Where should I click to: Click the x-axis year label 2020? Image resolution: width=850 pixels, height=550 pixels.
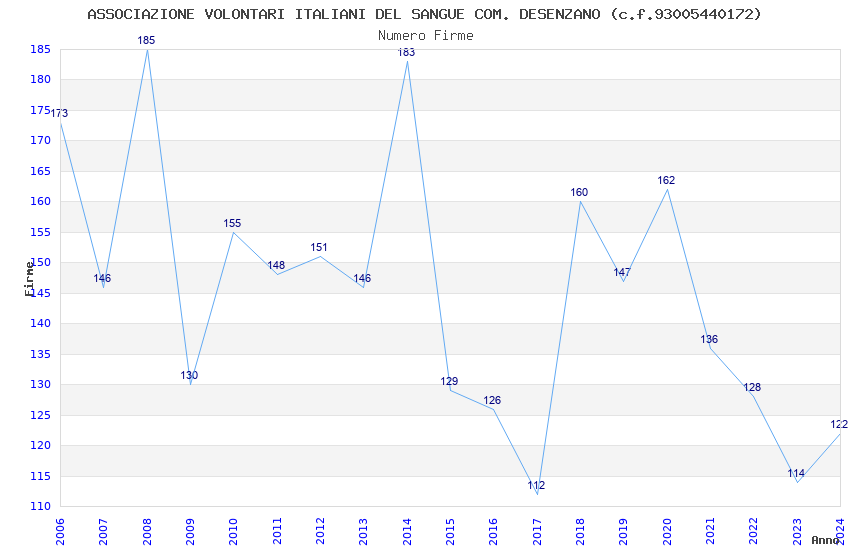point(667,531)
